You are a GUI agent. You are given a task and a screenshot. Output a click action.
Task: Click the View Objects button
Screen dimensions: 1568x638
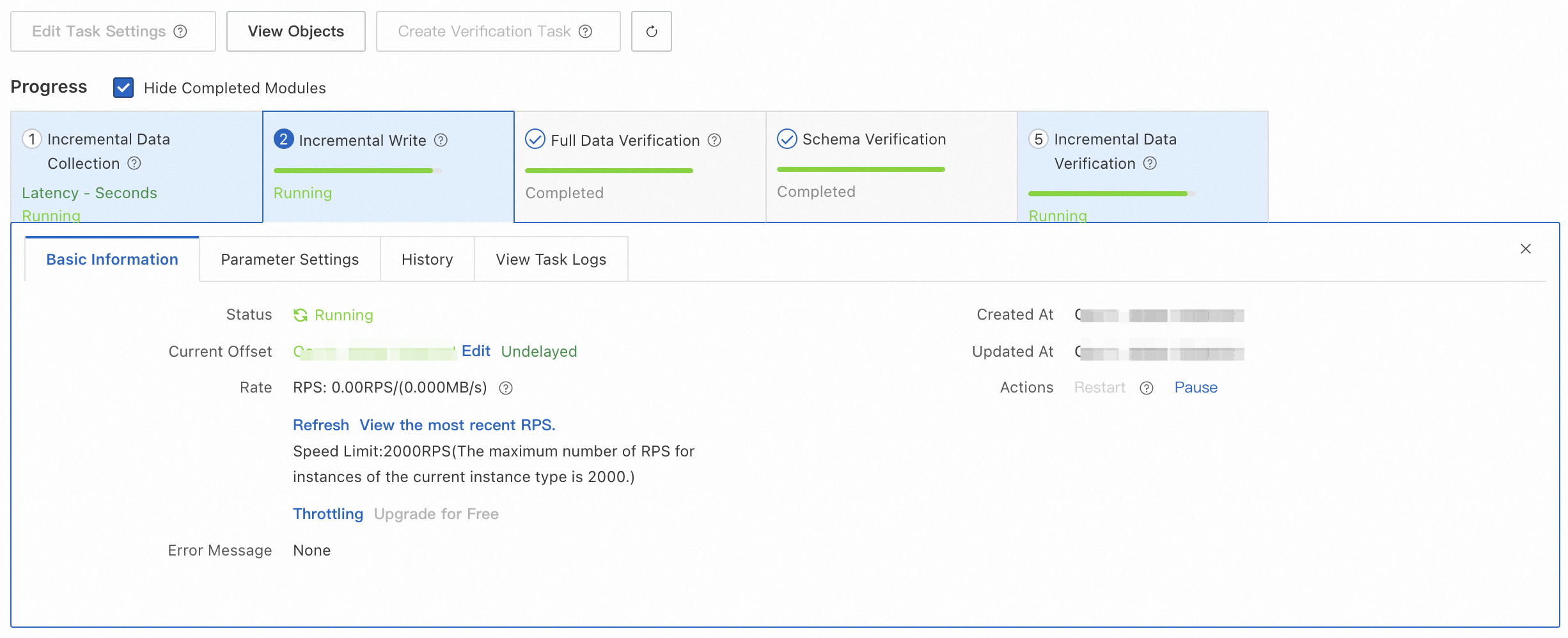[295, 31]
